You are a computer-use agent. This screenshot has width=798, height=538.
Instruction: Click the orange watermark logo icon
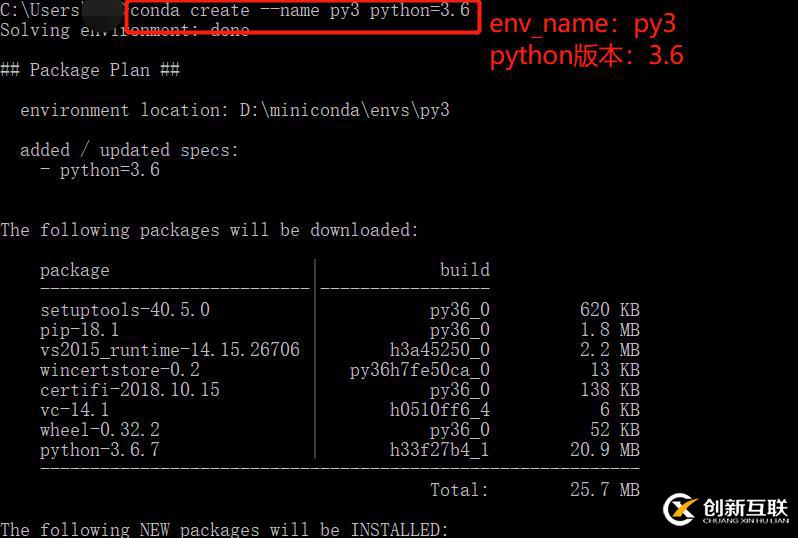(680, 509)
